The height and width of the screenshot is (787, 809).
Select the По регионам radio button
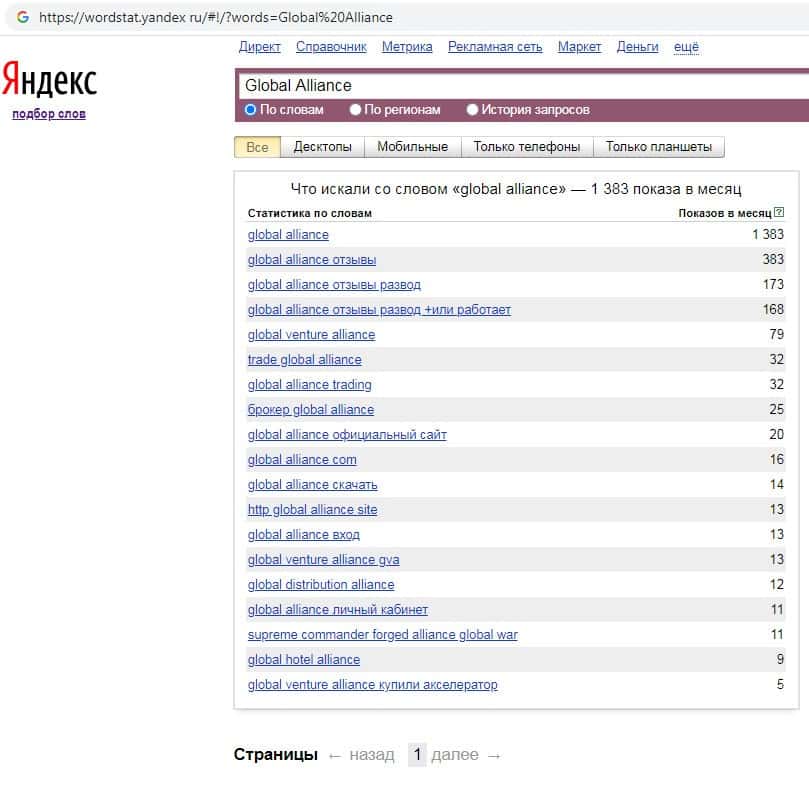(355, 110)
